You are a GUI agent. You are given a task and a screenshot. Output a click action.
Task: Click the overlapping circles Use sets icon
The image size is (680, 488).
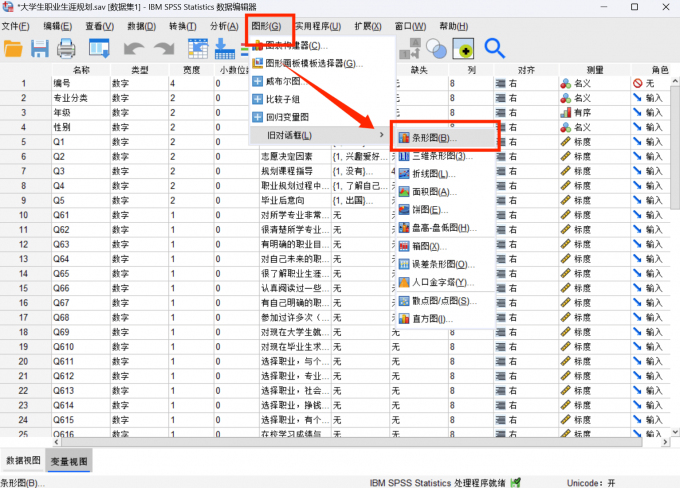pyautogui.click(x=437, y=49)
